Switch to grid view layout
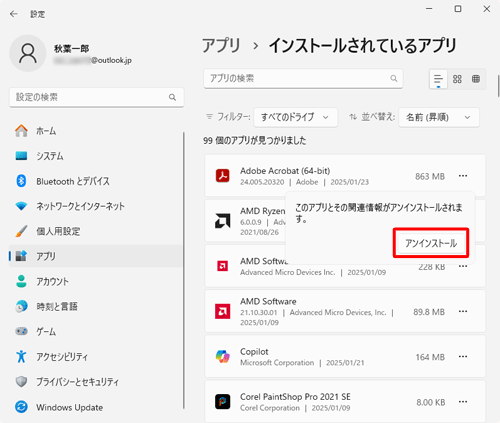This screenshot has height=423, width=500. (x=457, y=79)
